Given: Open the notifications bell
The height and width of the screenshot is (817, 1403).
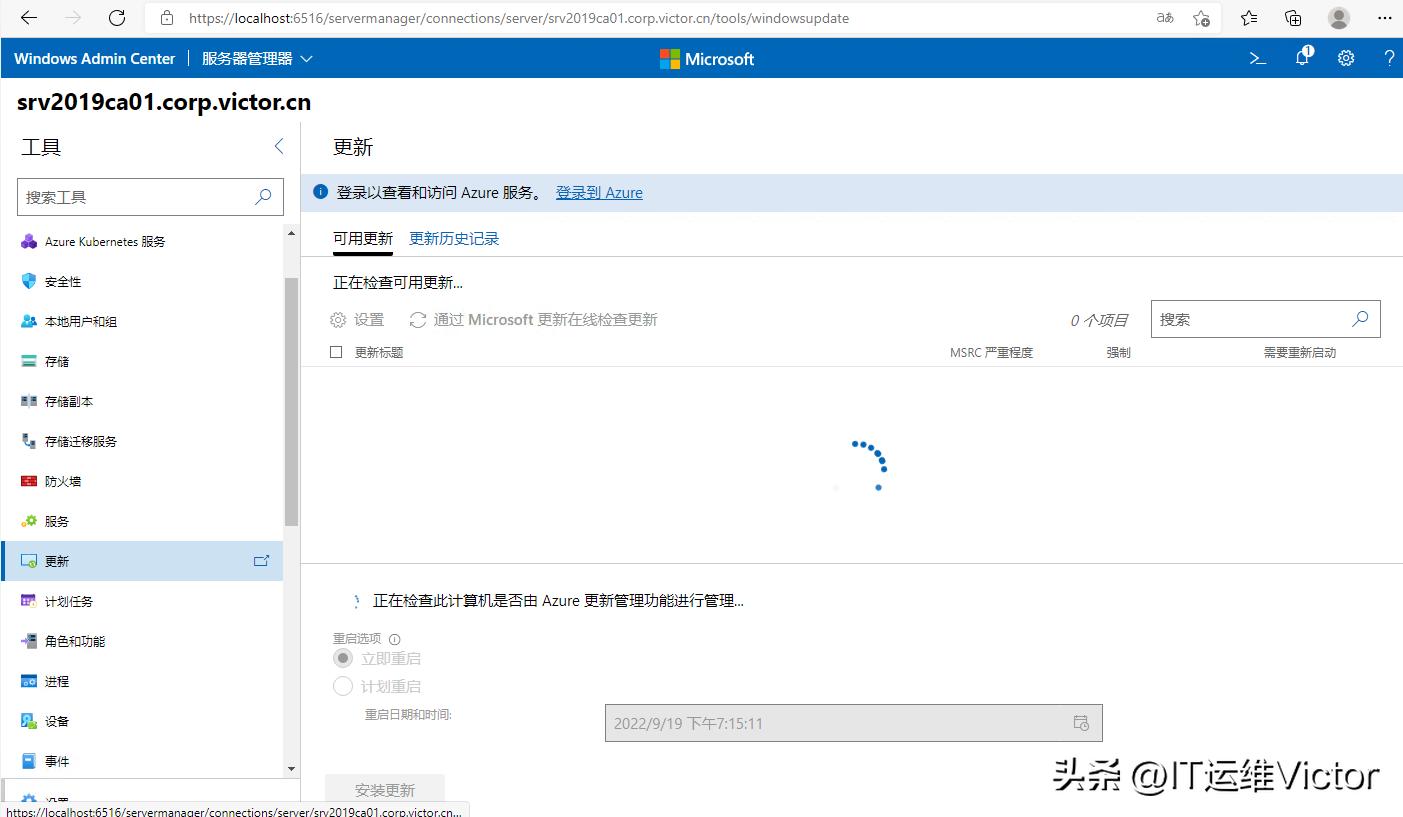Looking at the screenshot, I should point(1301,58).
